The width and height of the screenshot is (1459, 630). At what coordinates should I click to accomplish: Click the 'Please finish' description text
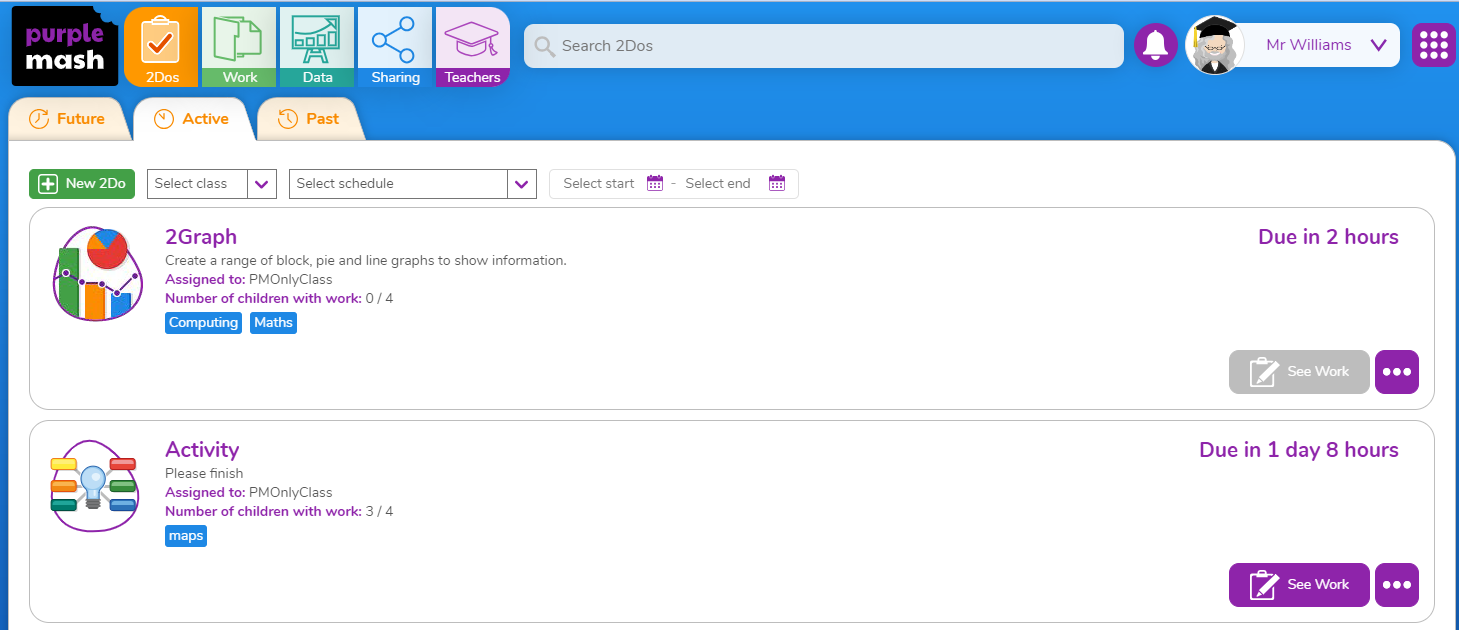pyautogui.click(x=204, y=474)
